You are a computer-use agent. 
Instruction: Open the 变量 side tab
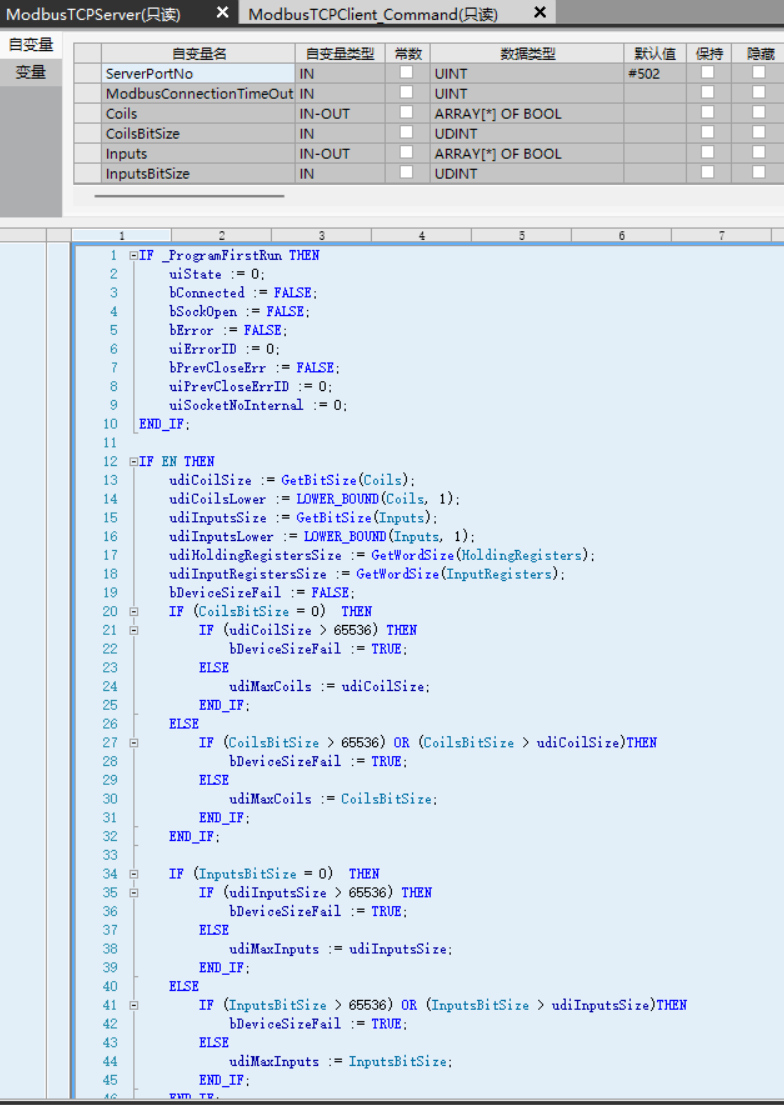tap(30, 72)
